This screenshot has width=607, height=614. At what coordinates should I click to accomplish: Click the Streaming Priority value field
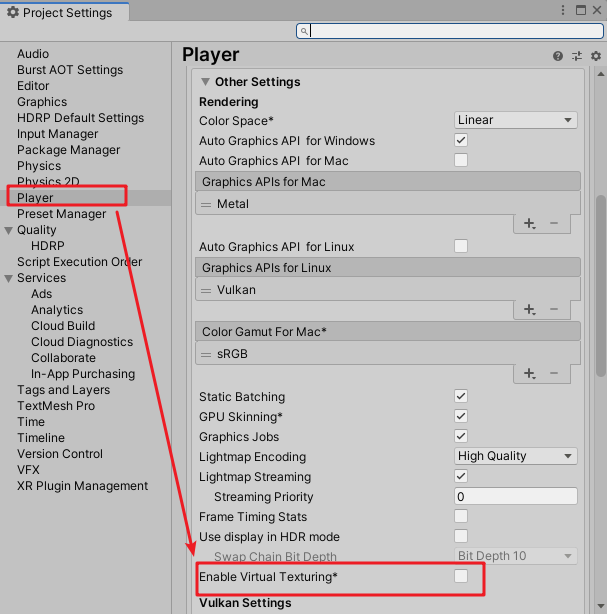(x=515, y=496)
